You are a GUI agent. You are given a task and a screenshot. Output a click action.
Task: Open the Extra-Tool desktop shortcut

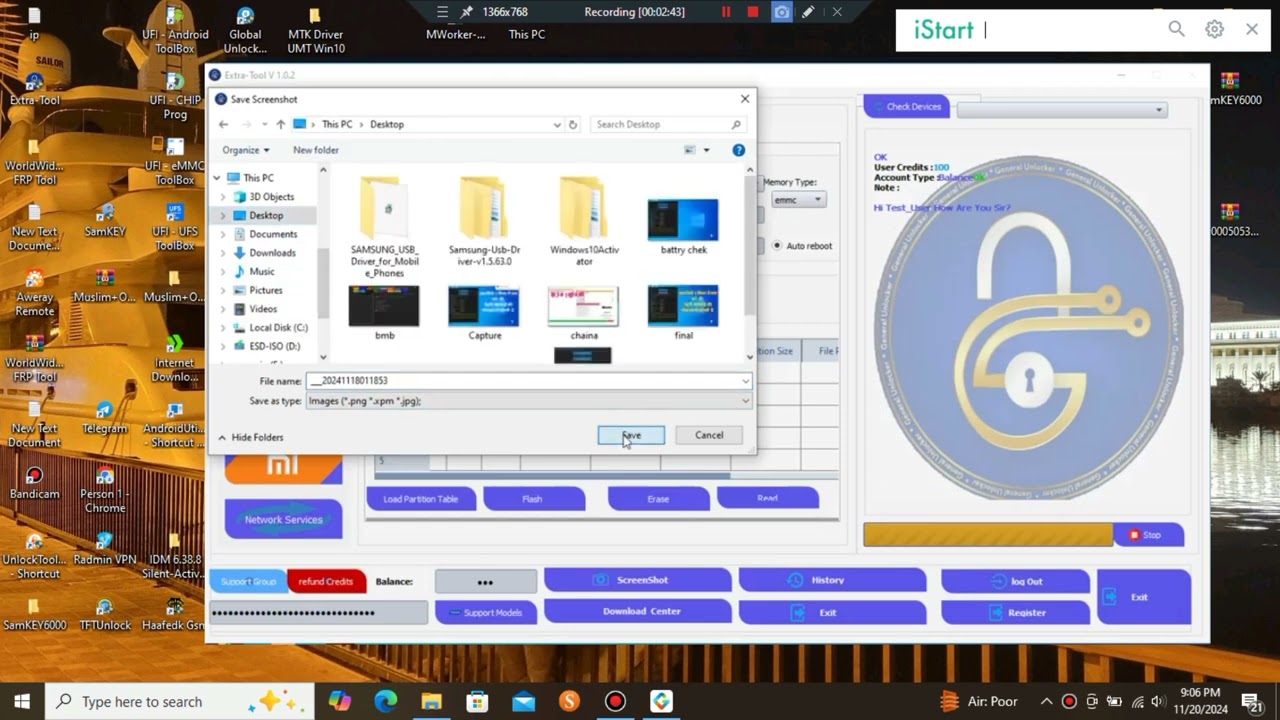[x=35, y=86]
